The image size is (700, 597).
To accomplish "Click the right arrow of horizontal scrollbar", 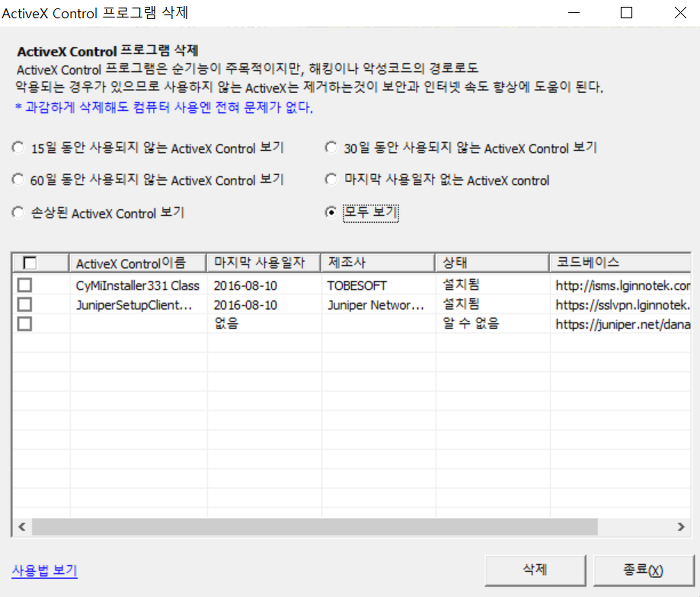I will tap(681, 527).
